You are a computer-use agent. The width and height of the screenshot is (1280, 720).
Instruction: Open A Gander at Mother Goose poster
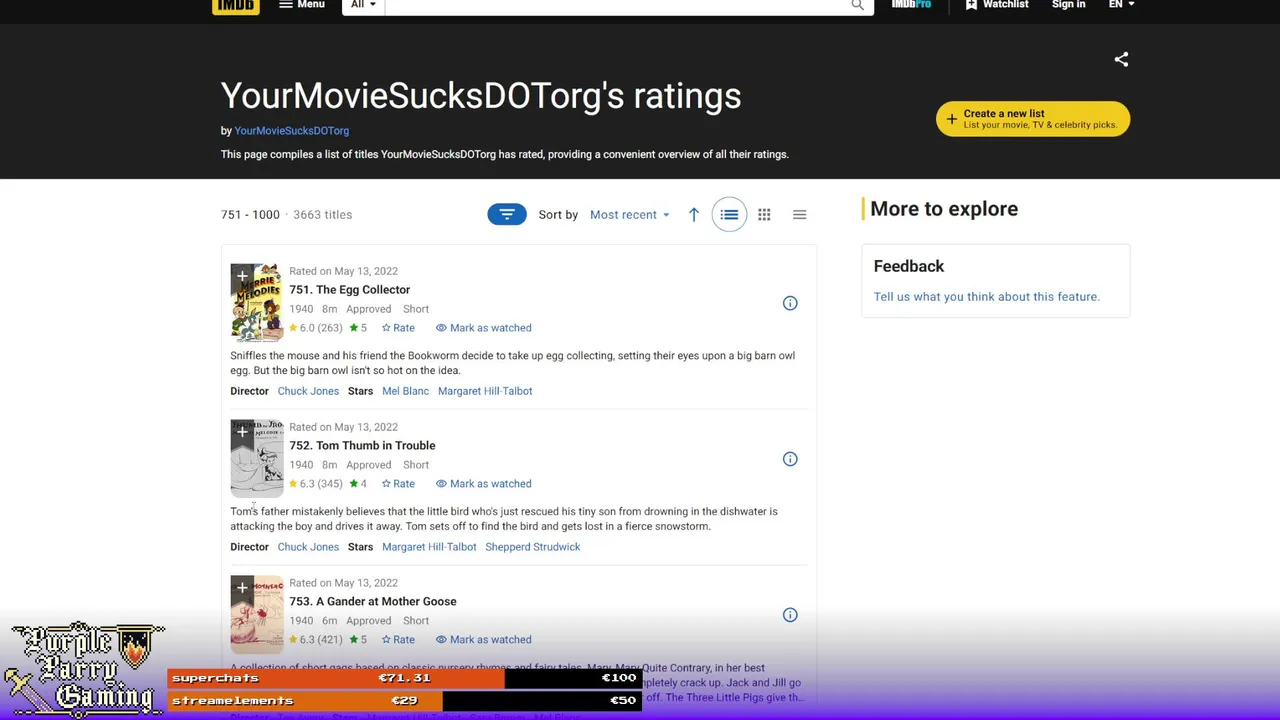tap(257, 617)
